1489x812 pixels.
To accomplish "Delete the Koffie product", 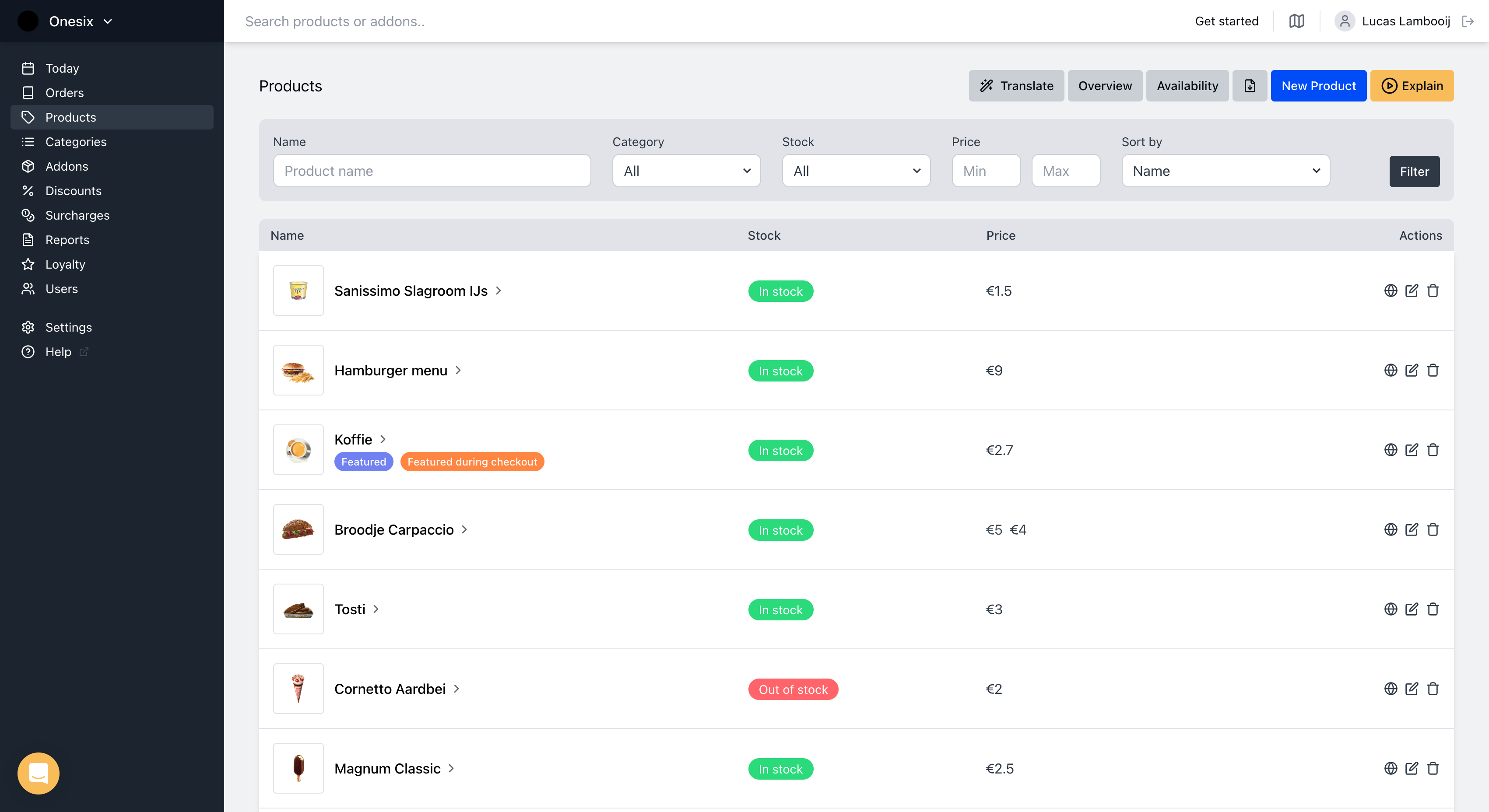I will click(x=1433, y=450).
